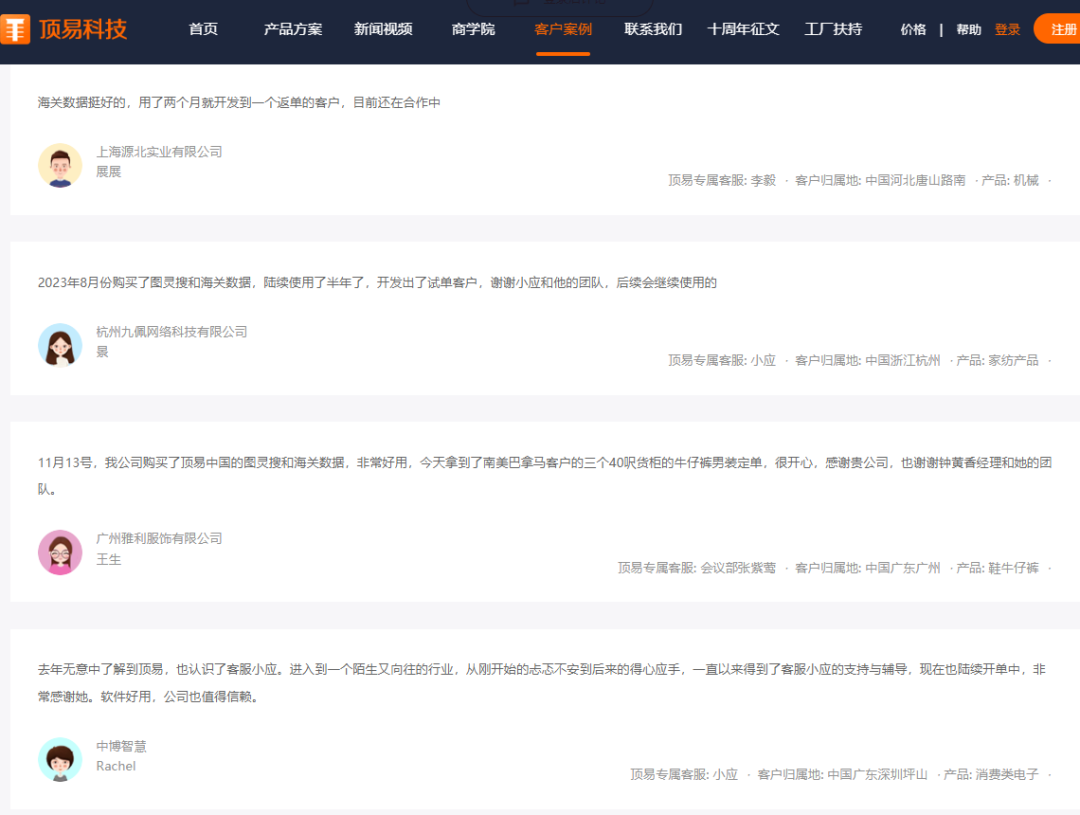Viewport: 1080px width, 815px height.
Task: Click 客户归属地: 中国河北唐山路南
Action: coord(880,180)
